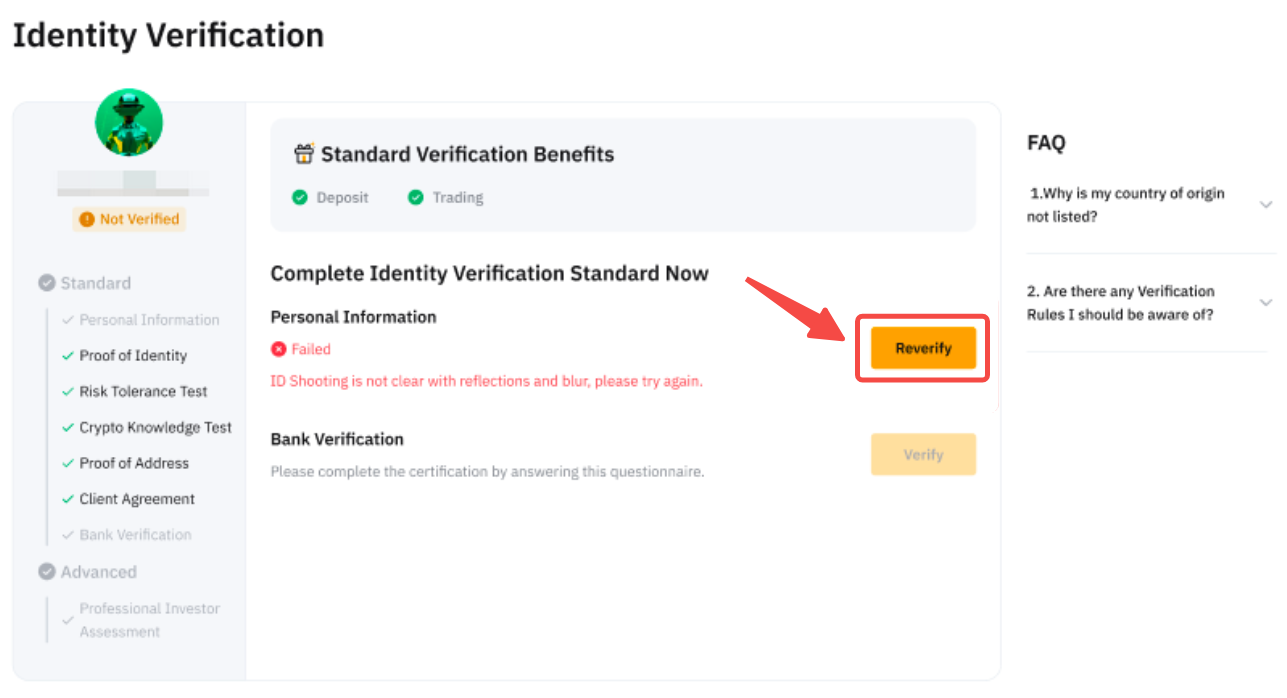Screen dimensions: 1287x698
Task: Click the Advanced level check circle icon
Action: [x=47, y=572]
